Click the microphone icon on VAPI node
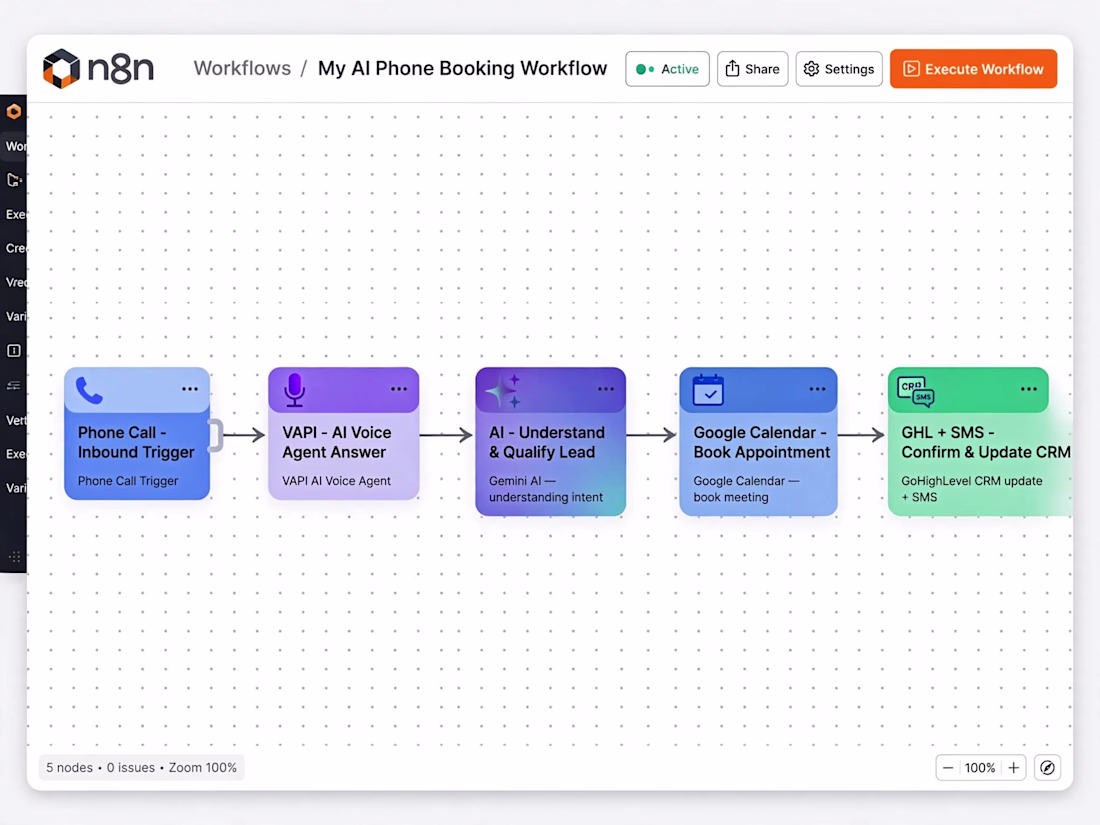This screenshot has width=1100, height=825. 295,390
